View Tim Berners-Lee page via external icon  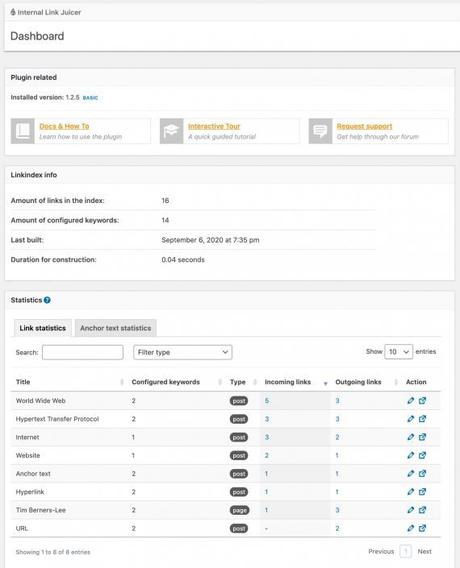[x=422, y=510]
